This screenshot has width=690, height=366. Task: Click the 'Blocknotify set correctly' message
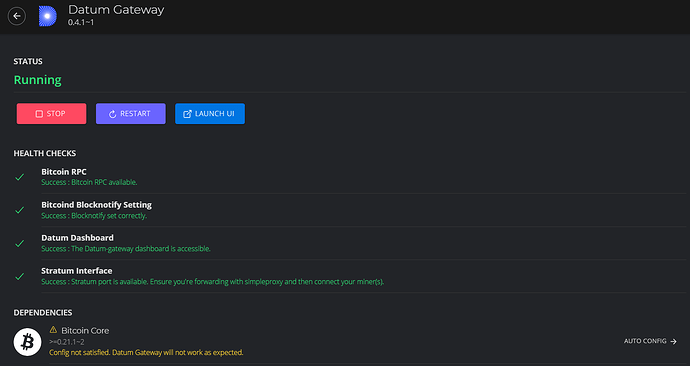pos(94,216)
